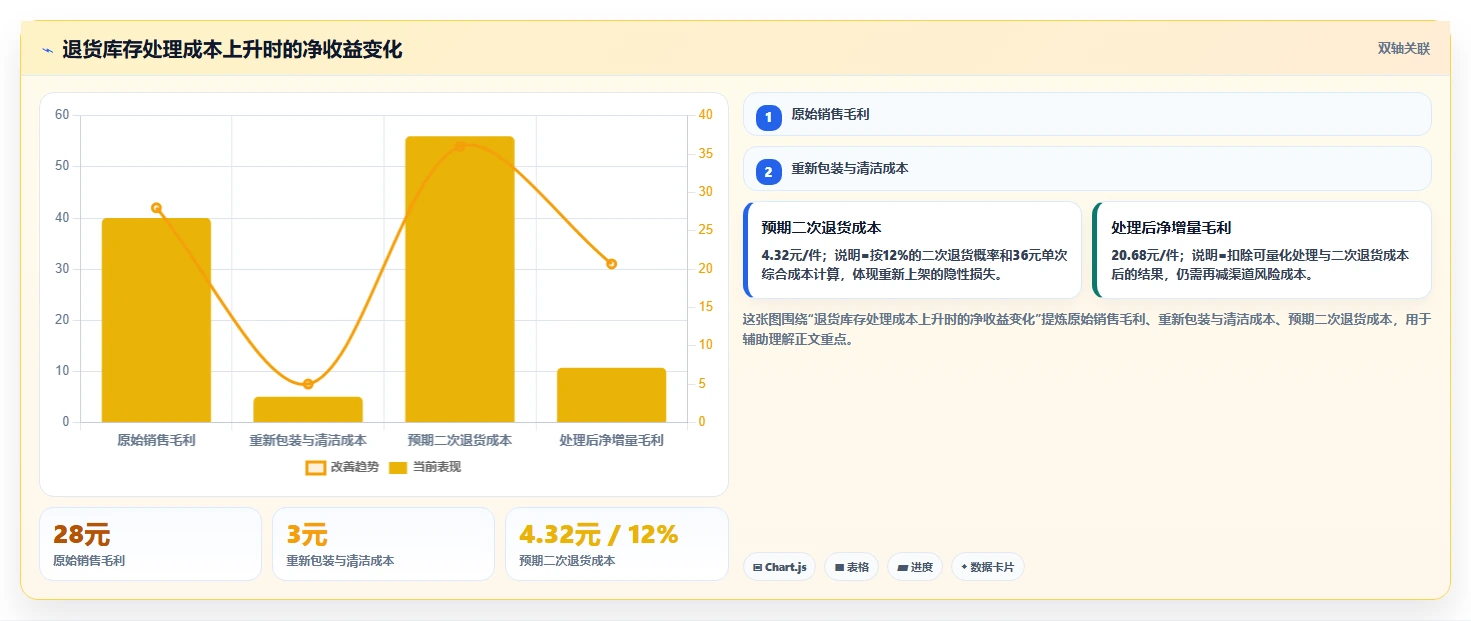Open the 处理后净增量毛利 detail card

point(1262,250)
